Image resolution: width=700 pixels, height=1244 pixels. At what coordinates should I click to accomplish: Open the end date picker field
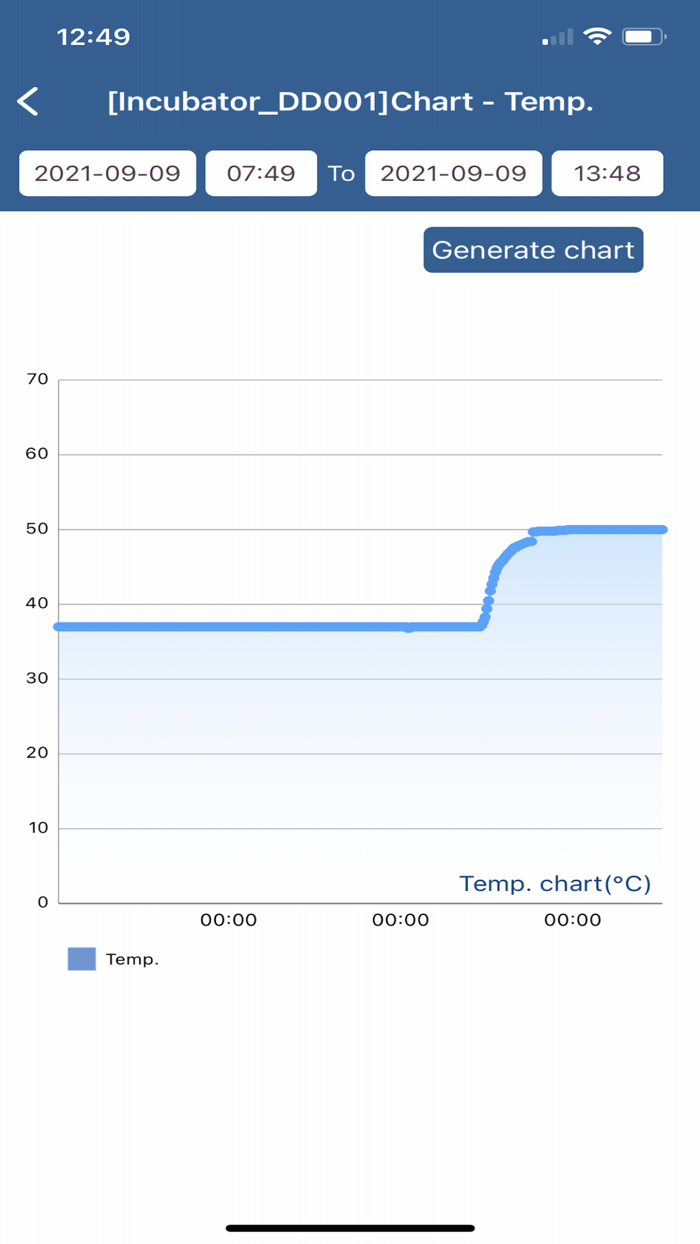[x=453, y=173]
